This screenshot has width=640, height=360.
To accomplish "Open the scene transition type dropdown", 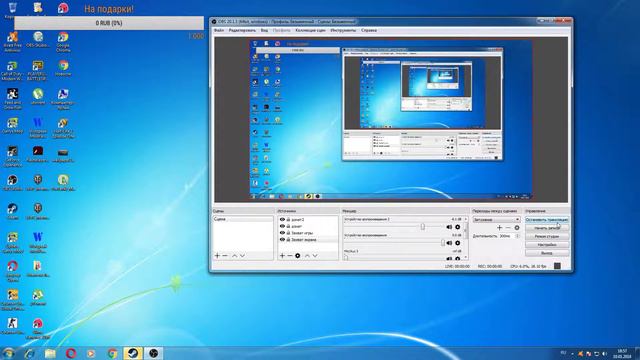I will [x=496, y=220].
